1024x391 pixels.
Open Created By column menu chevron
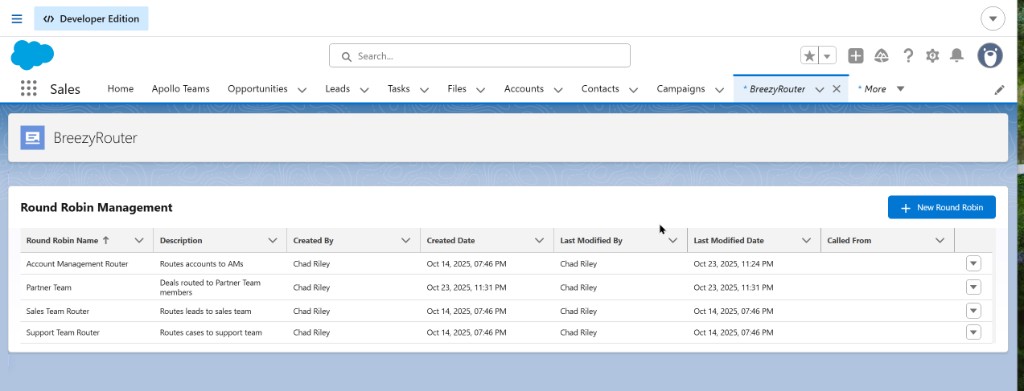[406, 240]
